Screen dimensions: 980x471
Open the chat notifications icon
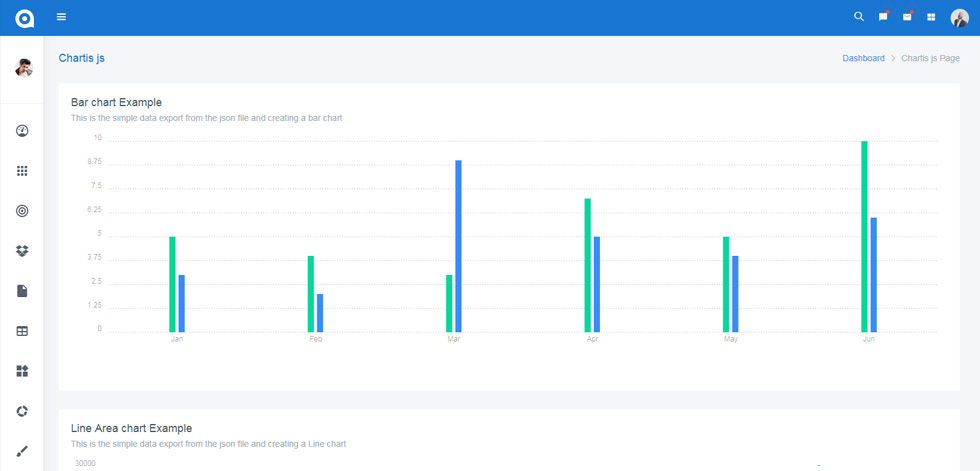[883, 17]
